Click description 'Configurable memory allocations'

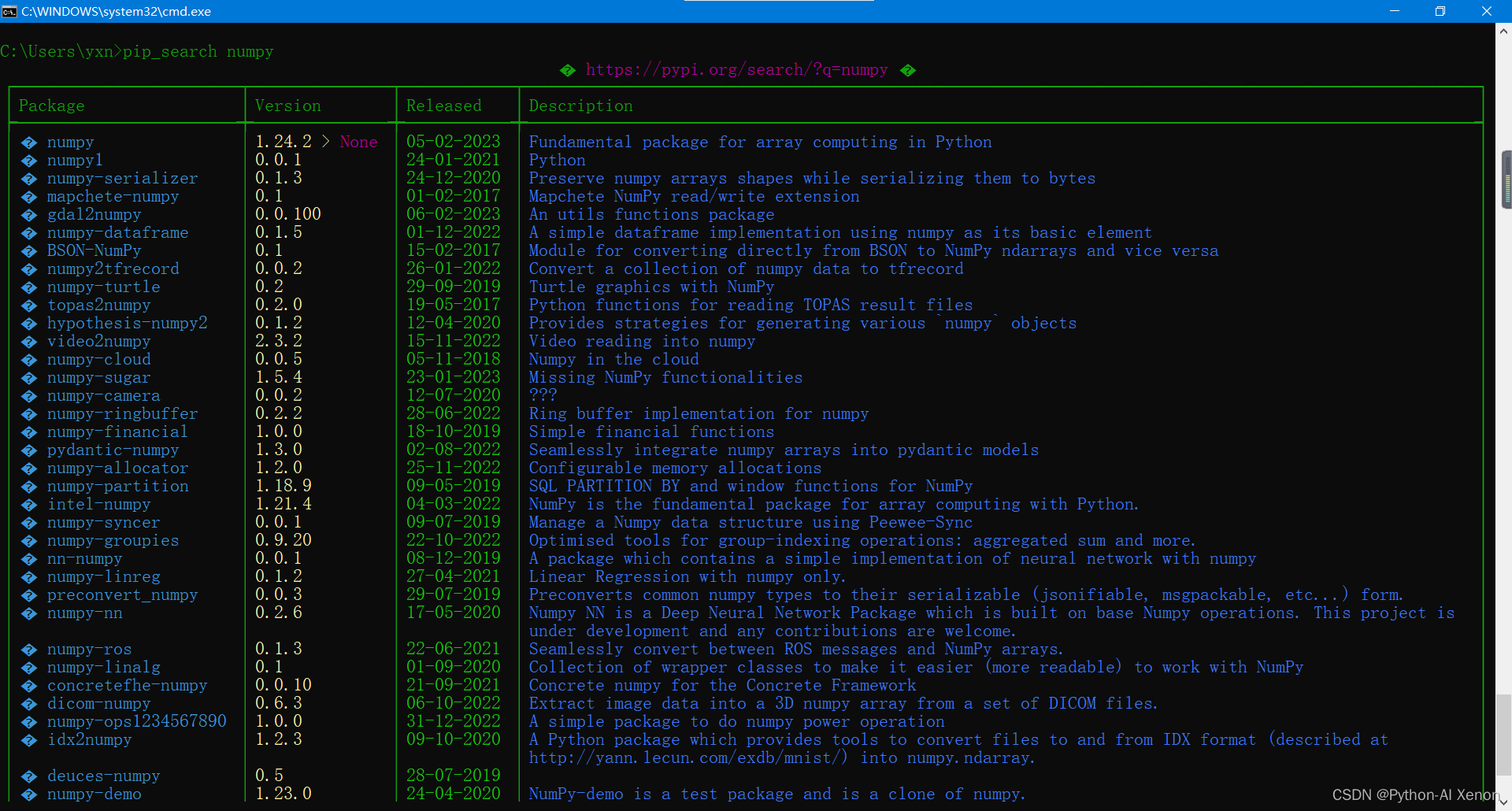(x=676, y=468)
